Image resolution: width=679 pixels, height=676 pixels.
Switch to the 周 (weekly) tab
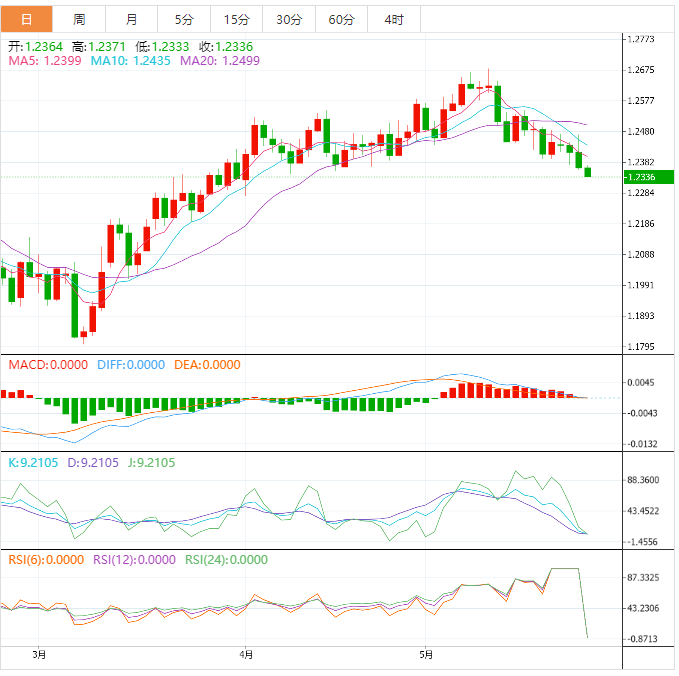coord(79,19)
